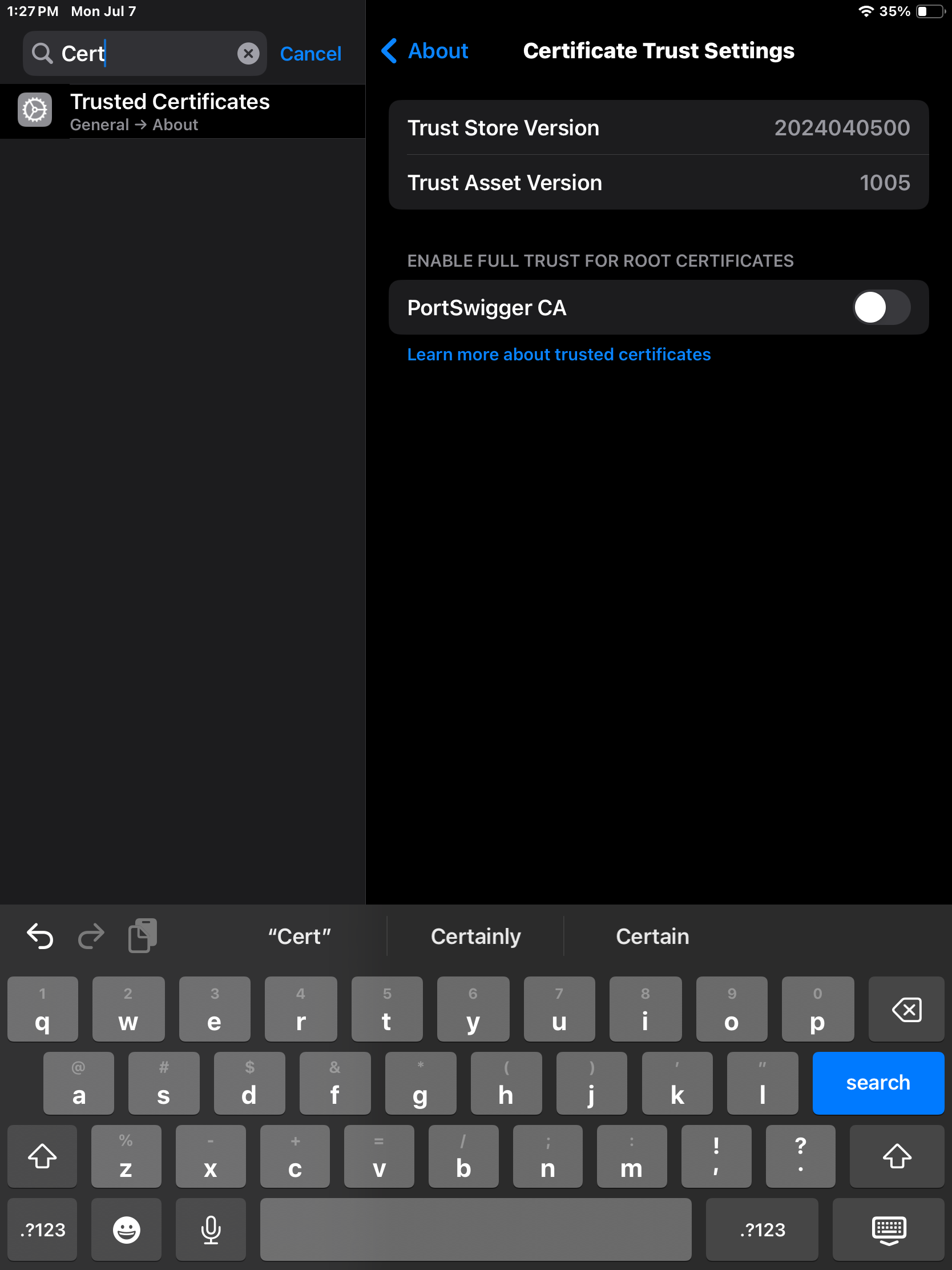Tap the q key
Viewport: 952px width, 1270px height.
click(42, 1010)
